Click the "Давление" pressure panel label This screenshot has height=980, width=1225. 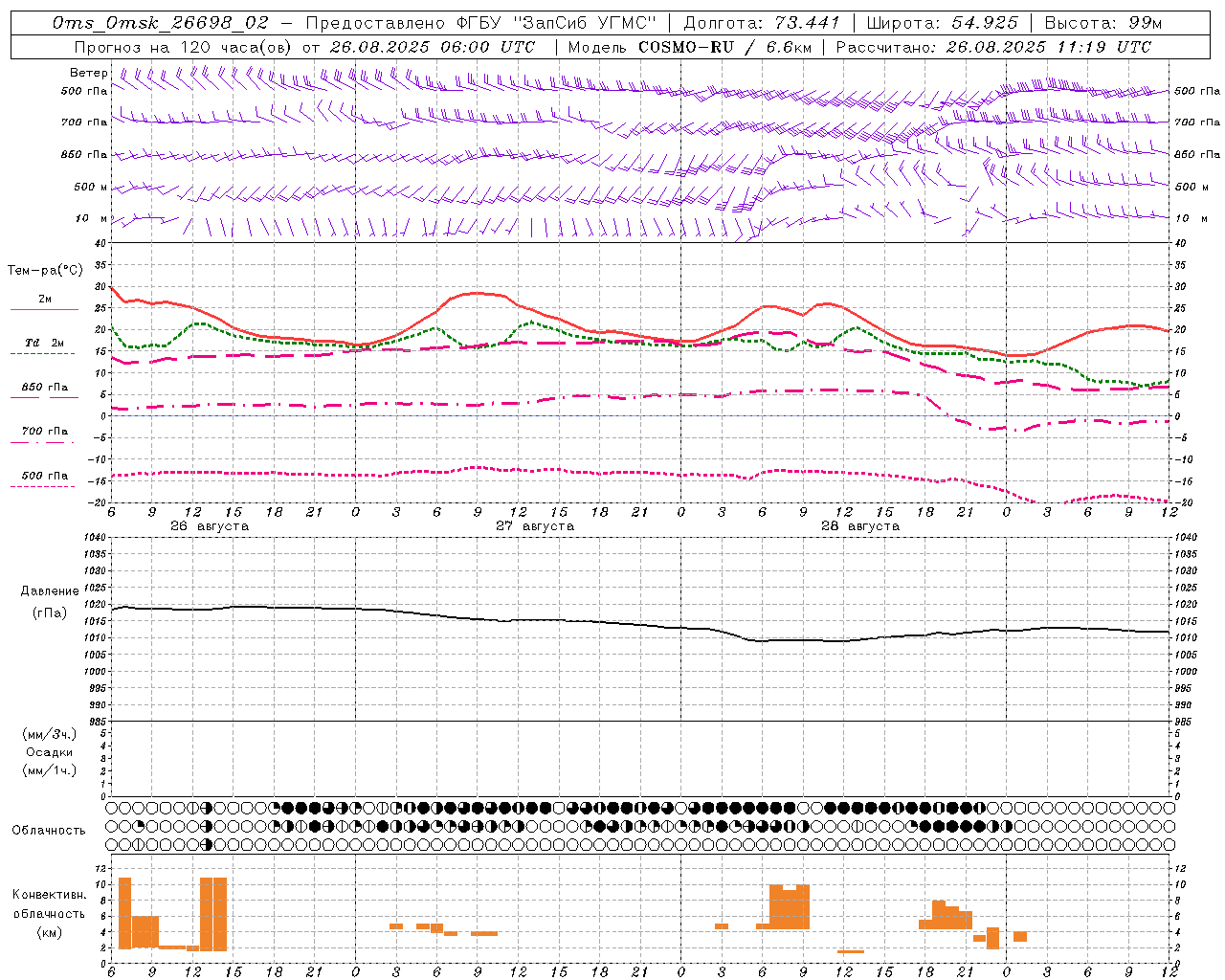[x=50, y=591]
